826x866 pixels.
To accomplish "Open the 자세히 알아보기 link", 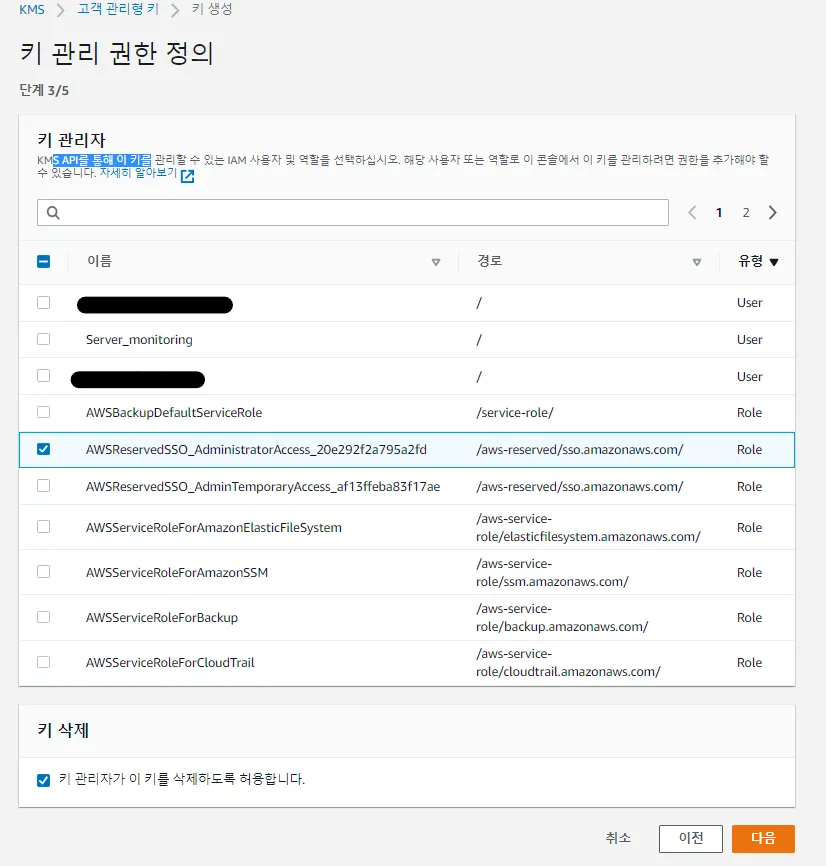I will (x=138, y=173).
